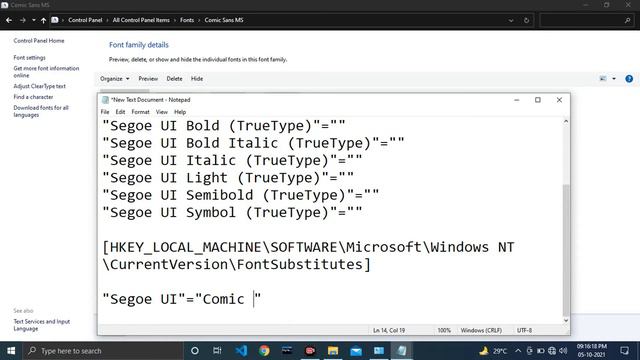The height and width of the screenshot is (360, 640).
Task: Open the Organize dropdown menu
Action: (115, 79)
